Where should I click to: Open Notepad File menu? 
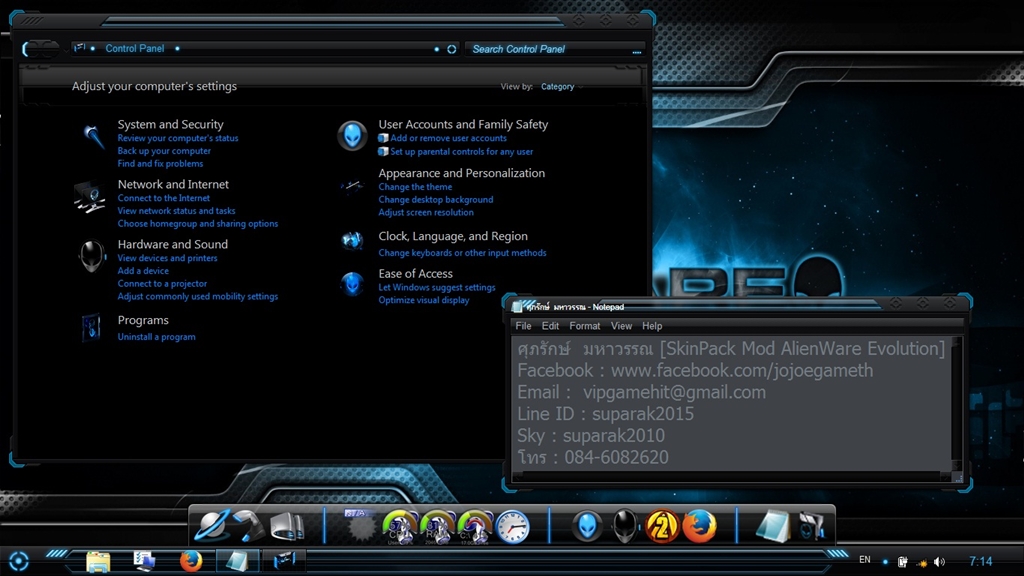tap(523, 326)
